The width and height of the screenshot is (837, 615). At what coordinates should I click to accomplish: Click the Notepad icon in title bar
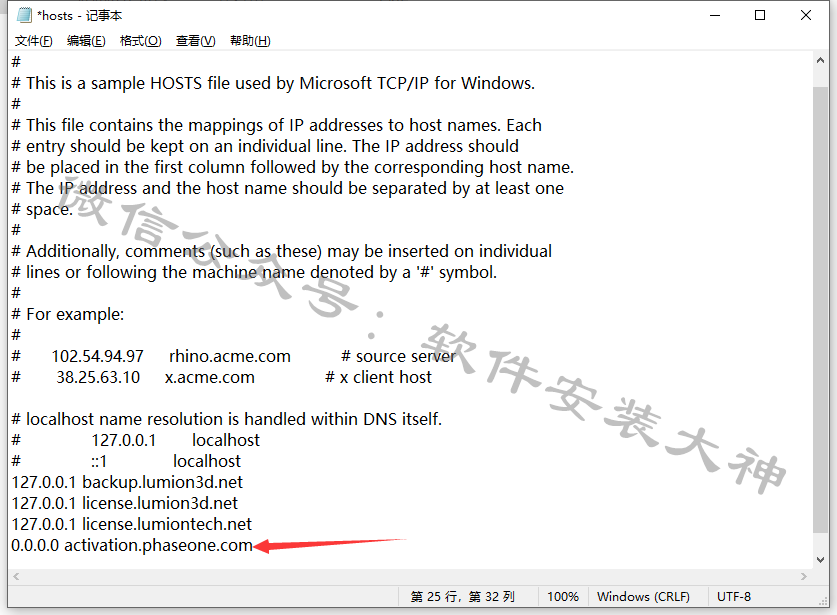[25, 15]
